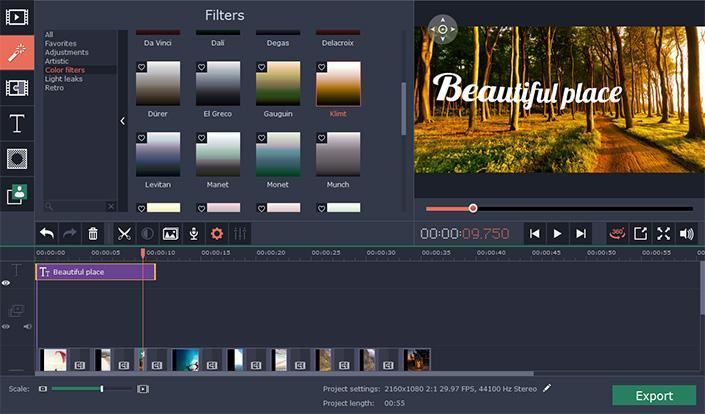
Task: Collapse the filter categories list arrow
Action: tap(122, 121)
